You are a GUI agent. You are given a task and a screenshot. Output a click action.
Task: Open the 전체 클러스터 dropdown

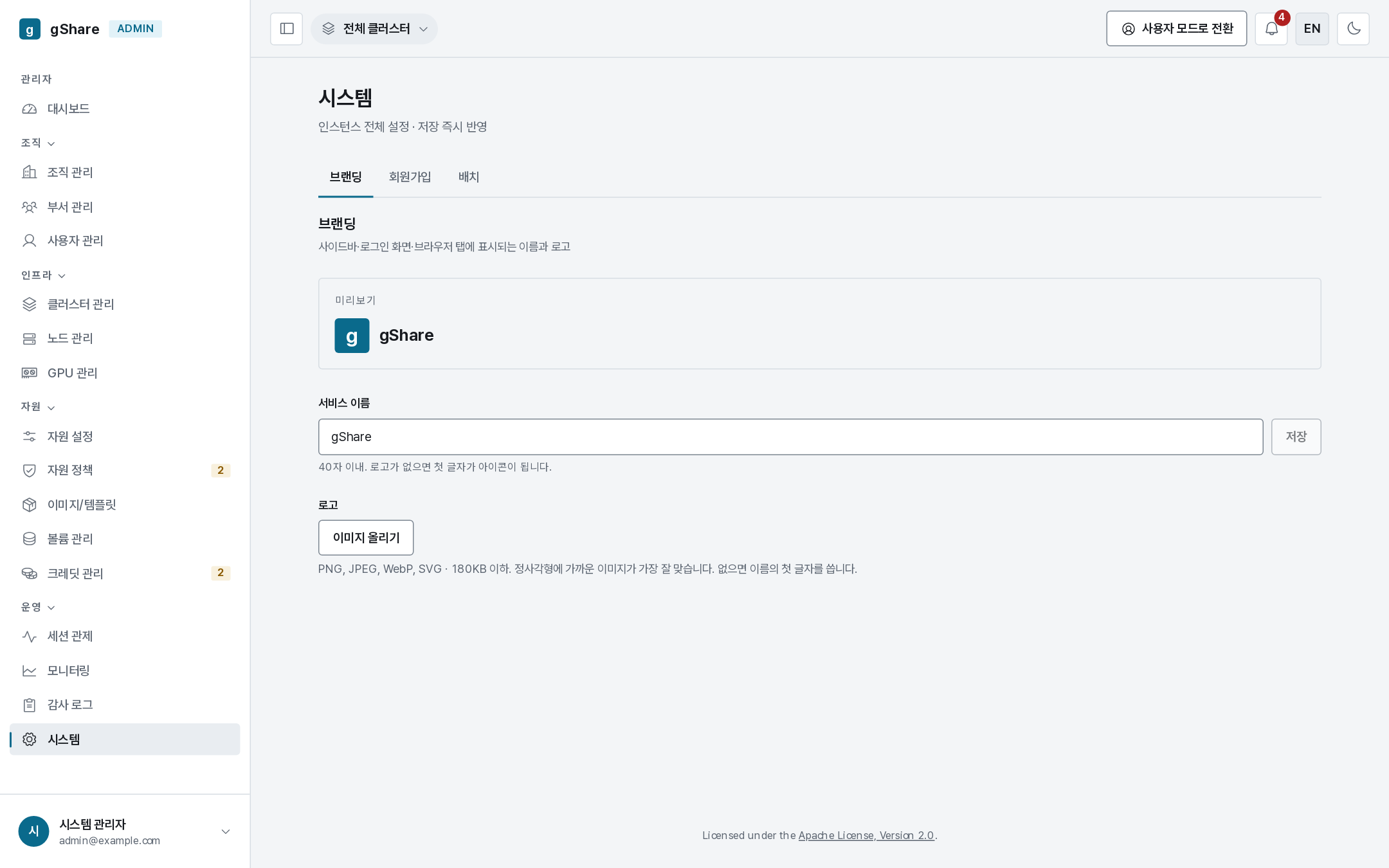(x=374, y=29)
